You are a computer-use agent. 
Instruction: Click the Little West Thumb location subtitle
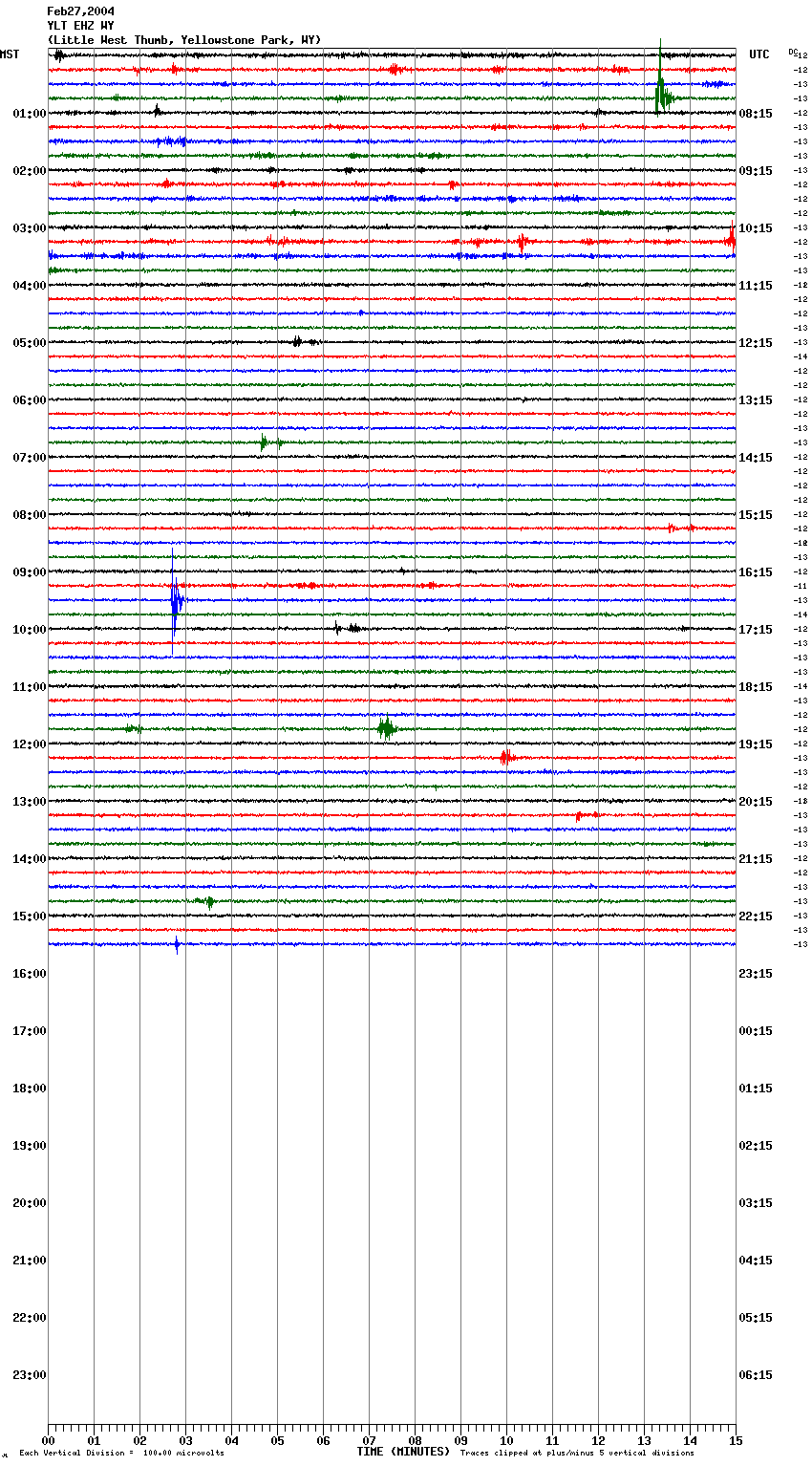tap(184, 40)
